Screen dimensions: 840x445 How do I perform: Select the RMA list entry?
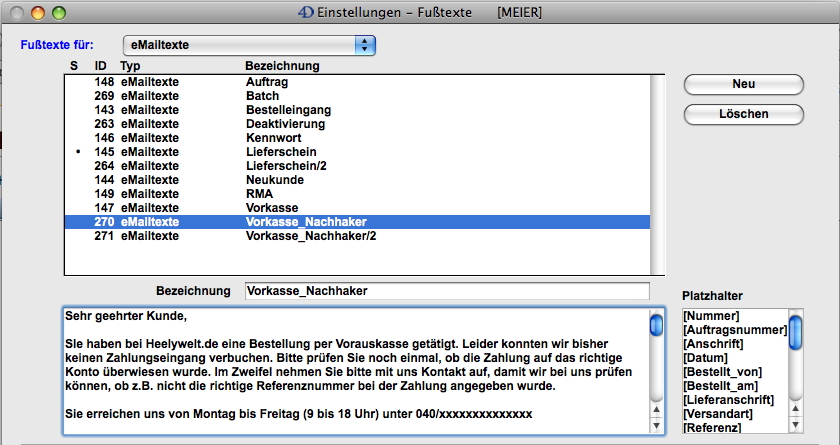260,194
